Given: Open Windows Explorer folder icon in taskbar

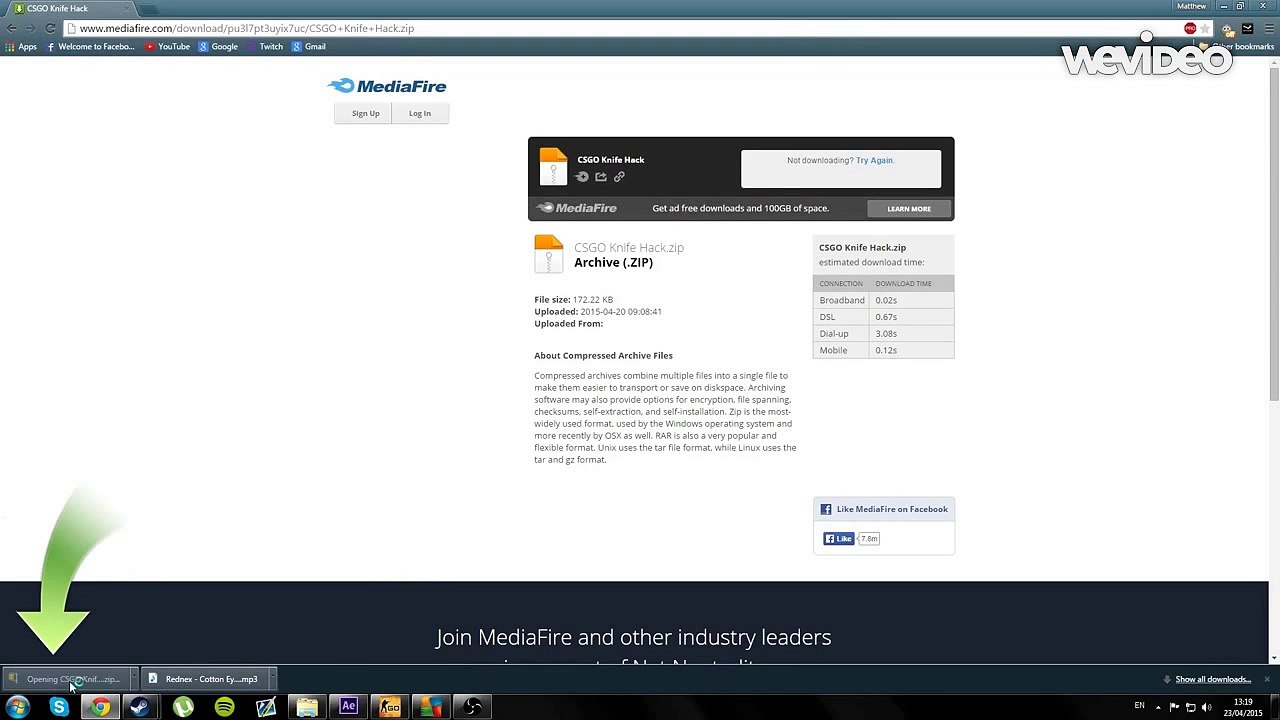Looking at the screenshot, I should (307, 707).
